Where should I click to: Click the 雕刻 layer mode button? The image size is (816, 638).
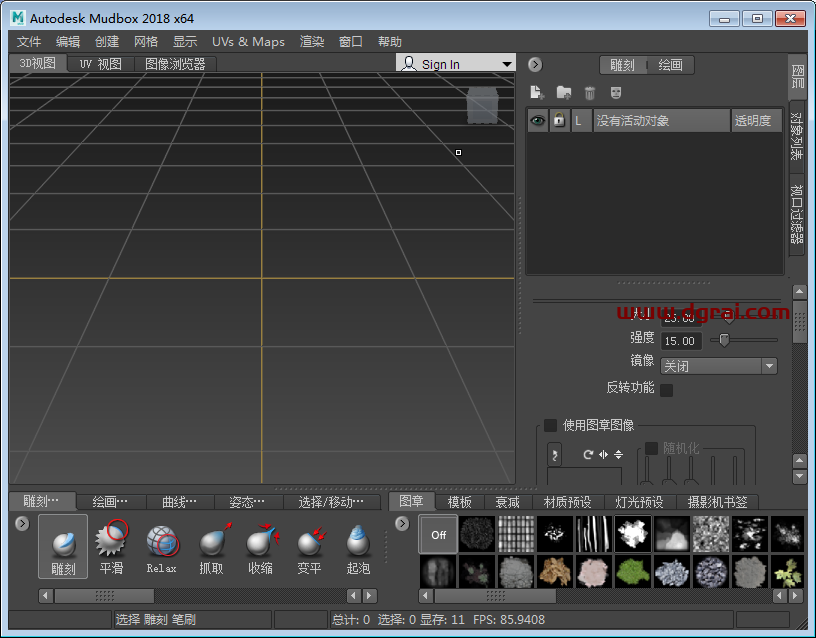click(x=622, y=65)
